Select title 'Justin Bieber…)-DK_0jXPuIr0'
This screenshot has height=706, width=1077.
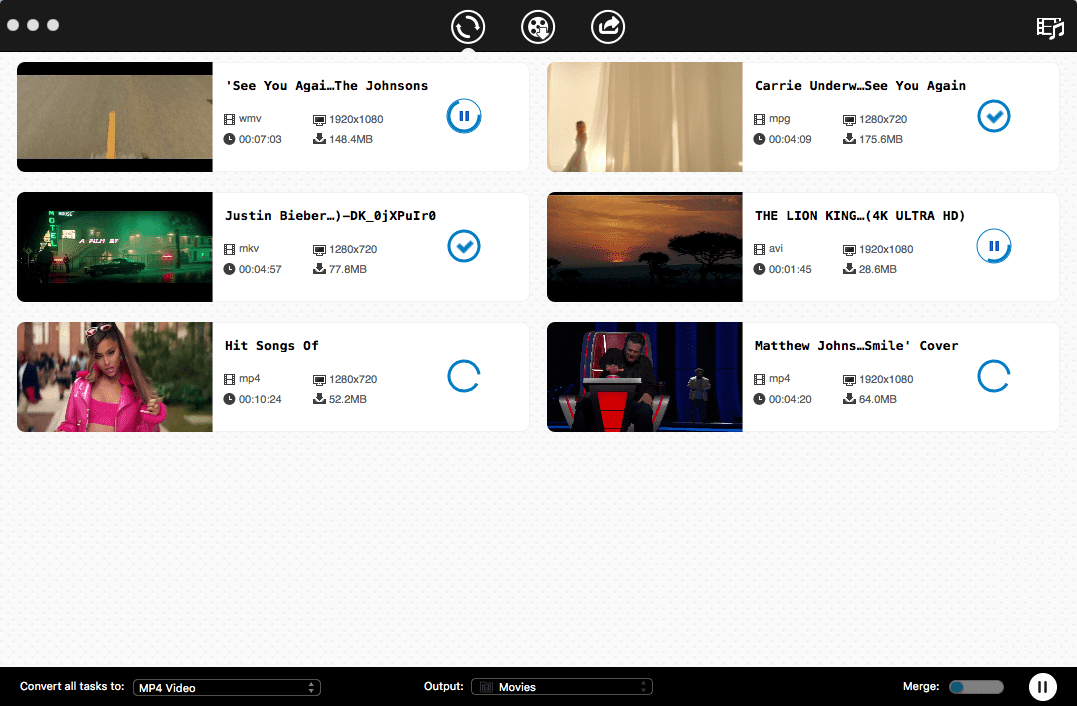click(x=330, y=216)
